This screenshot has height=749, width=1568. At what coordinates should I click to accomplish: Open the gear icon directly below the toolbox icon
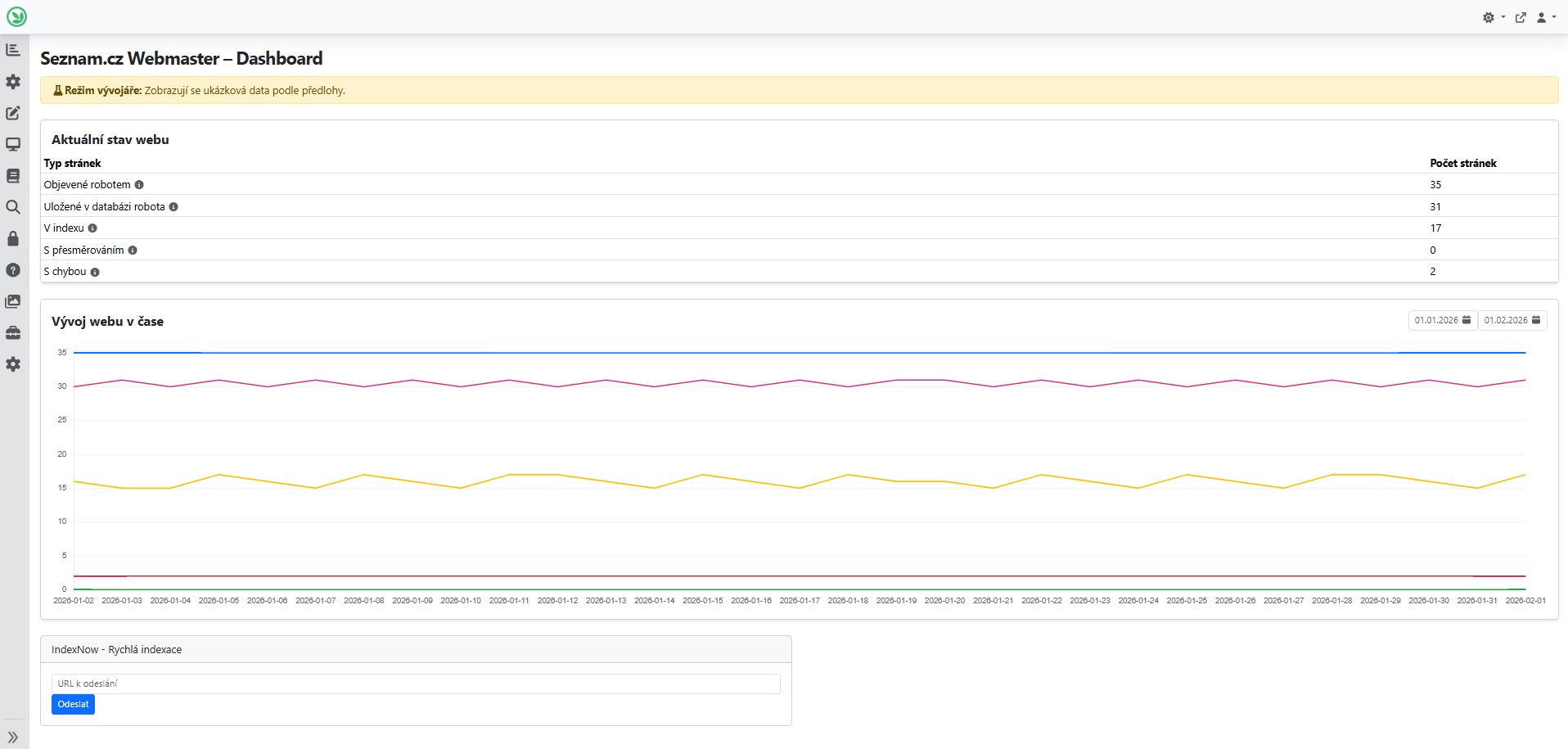pos(13,364)
